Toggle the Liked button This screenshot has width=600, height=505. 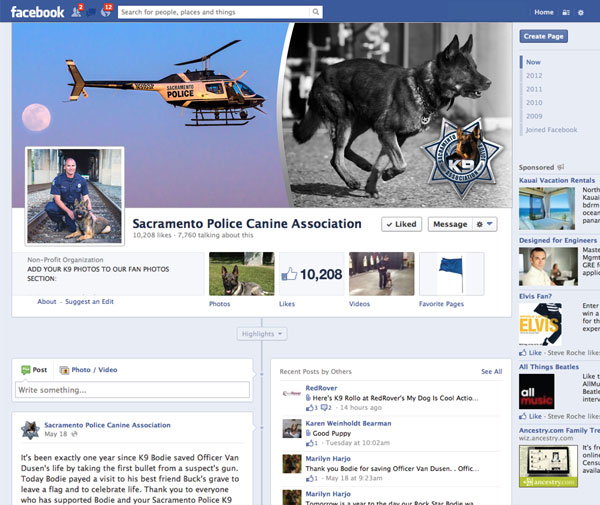click(x=401, y=224)
